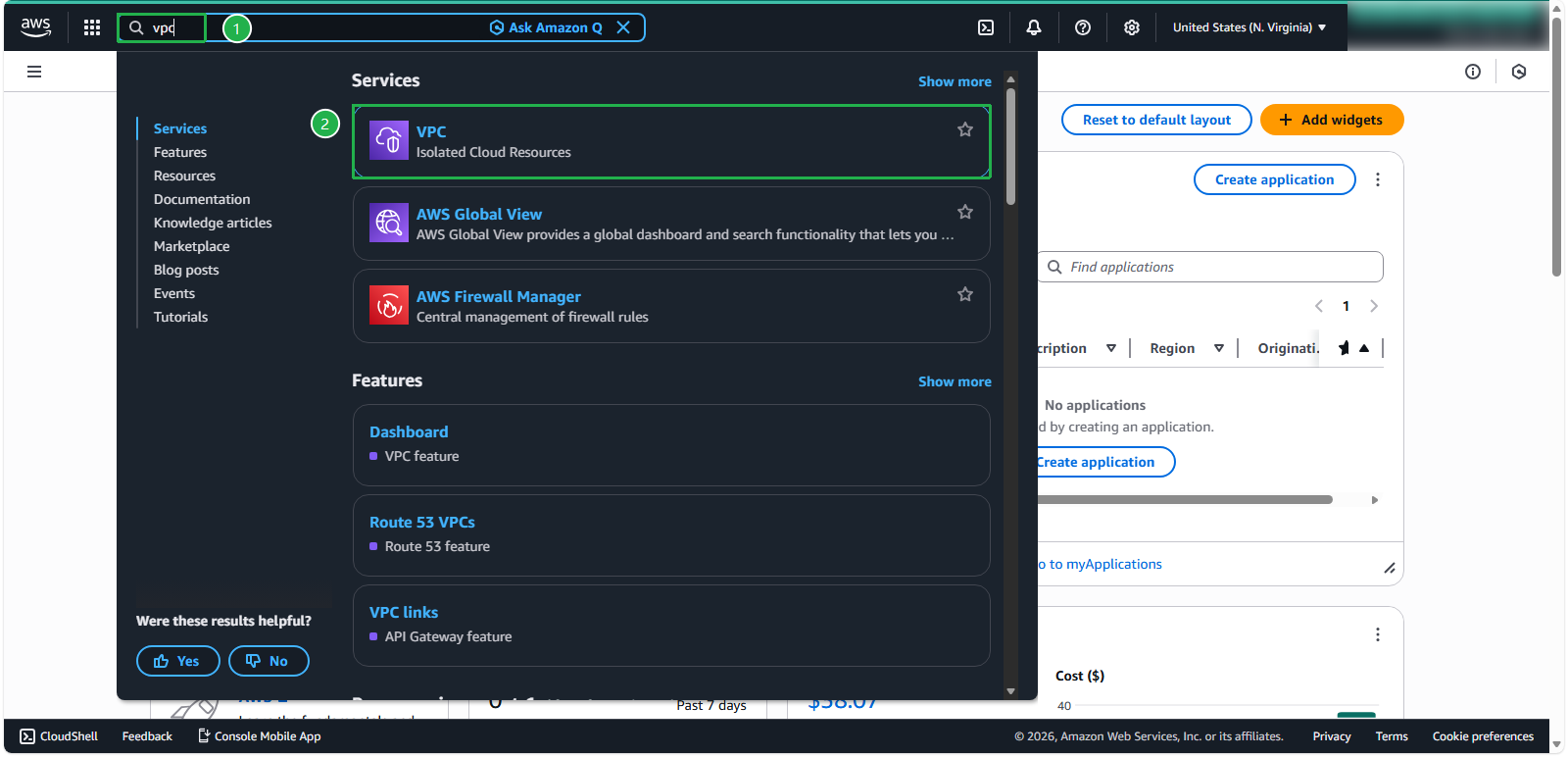The width and height of the screenshot is (1568, 757).
Task: Favorite the VPC service with star
Action: click(965, 129)
